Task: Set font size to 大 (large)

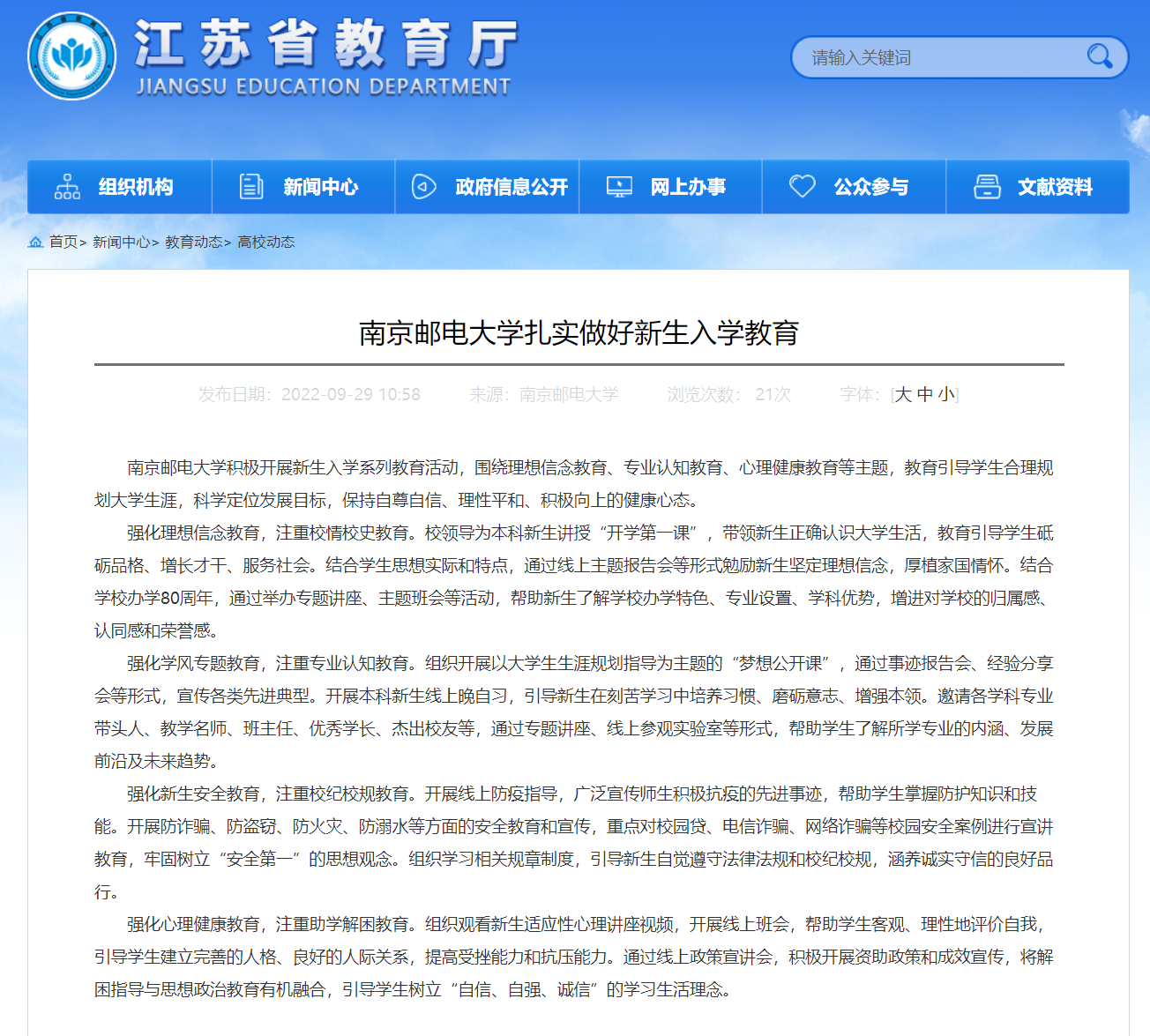Action: (x=903, y=394)
